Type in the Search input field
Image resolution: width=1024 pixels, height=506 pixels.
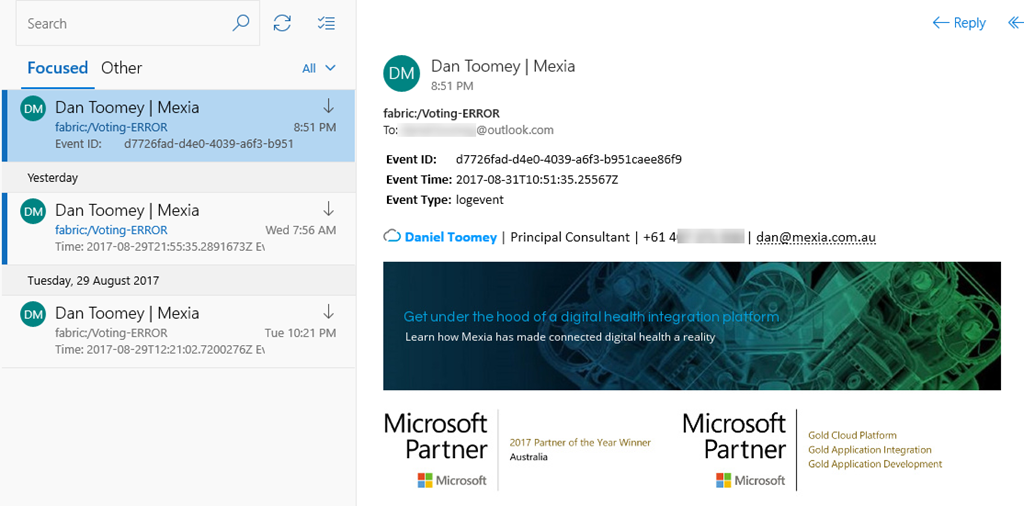120,23
